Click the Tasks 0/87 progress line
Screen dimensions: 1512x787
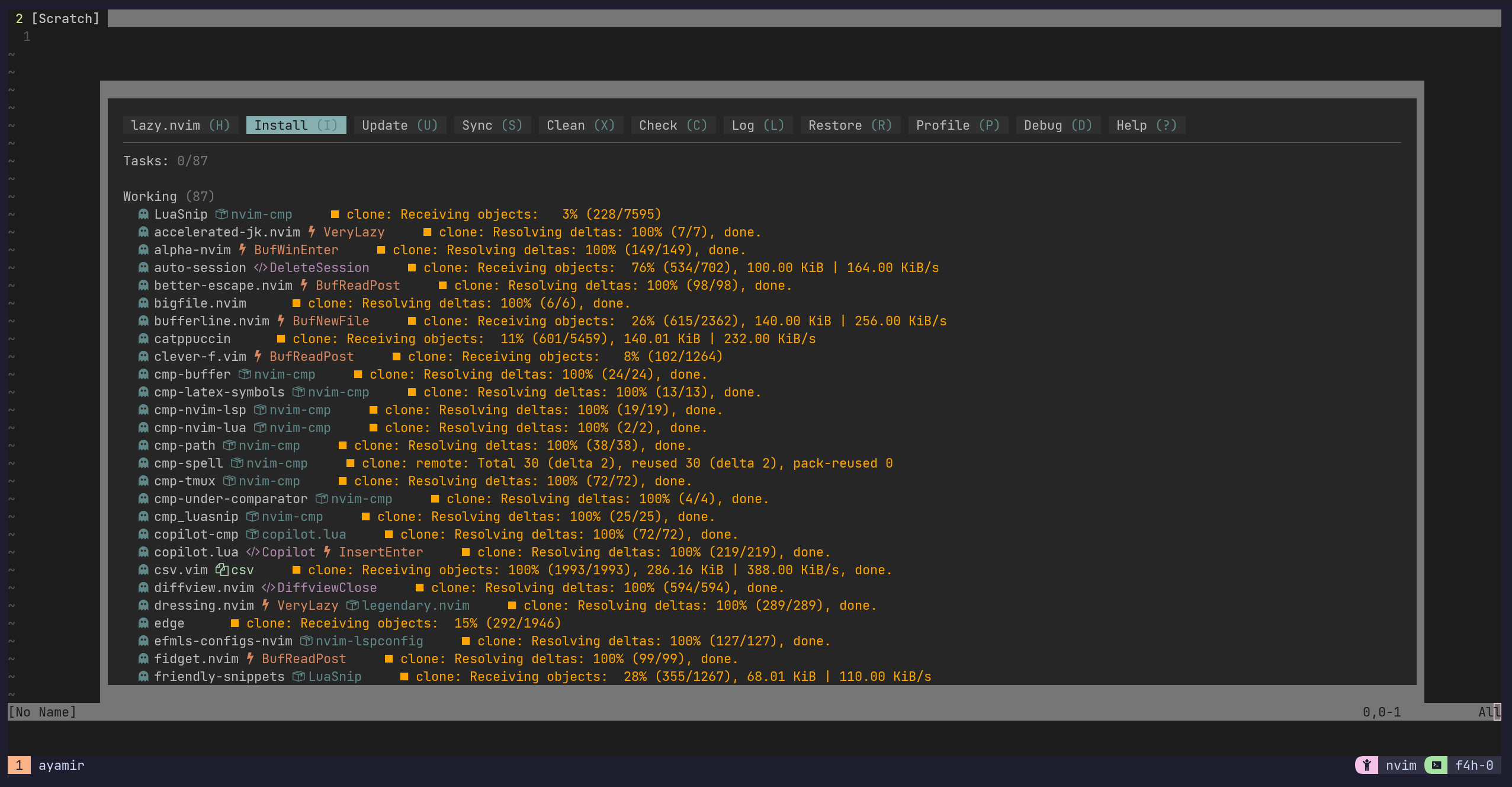point(165,161)
